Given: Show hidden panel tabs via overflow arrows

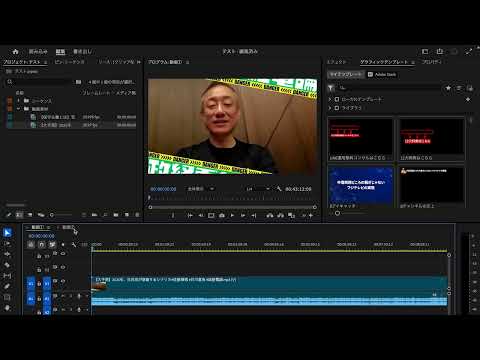Looking at the screenshot, I should click(139, 62).
